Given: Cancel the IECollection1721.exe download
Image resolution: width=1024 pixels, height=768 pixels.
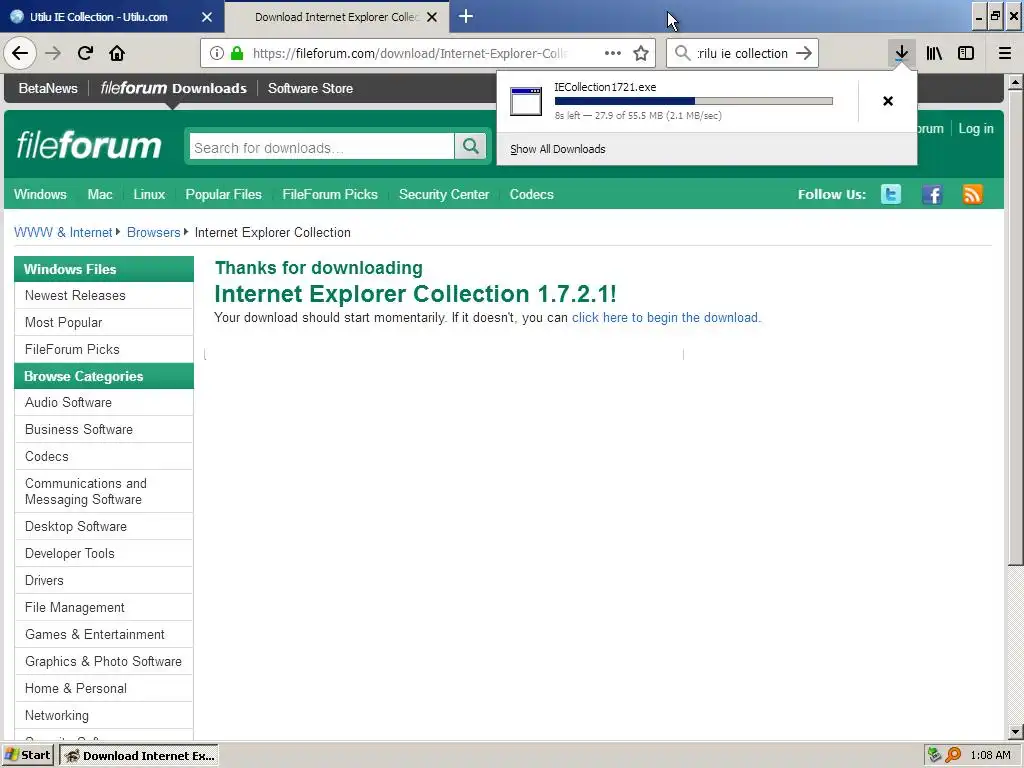Looking at the screenshot, I should click(x=888, y=101).
